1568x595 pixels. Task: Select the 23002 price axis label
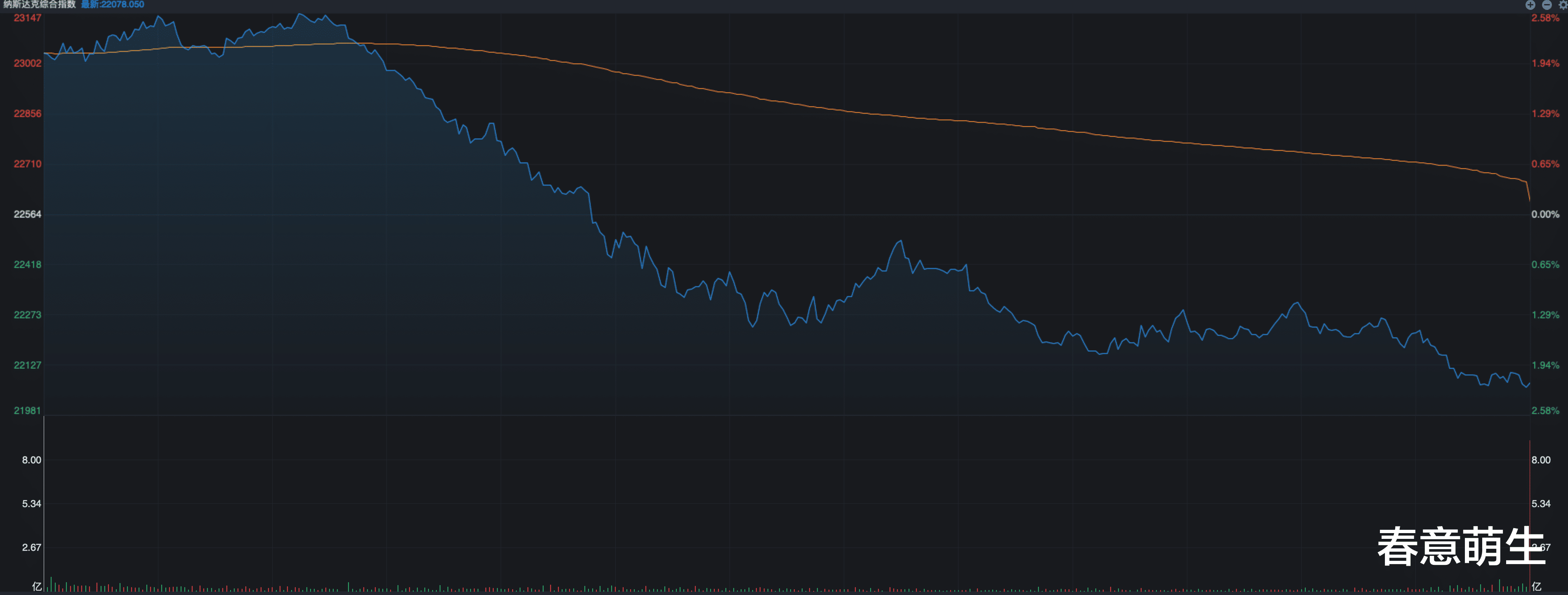27,63
